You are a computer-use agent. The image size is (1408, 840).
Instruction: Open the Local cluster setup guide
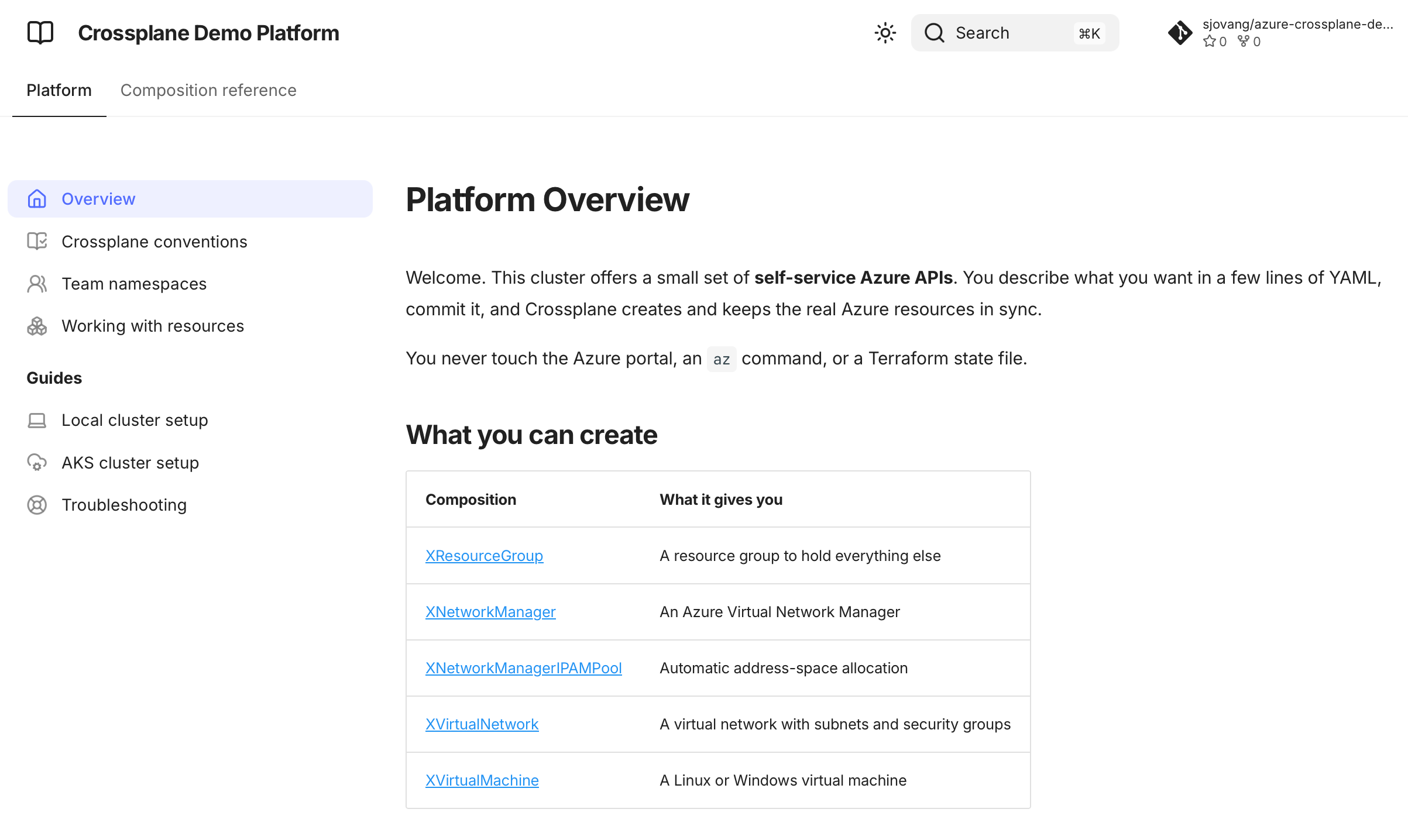click(190, 420)
